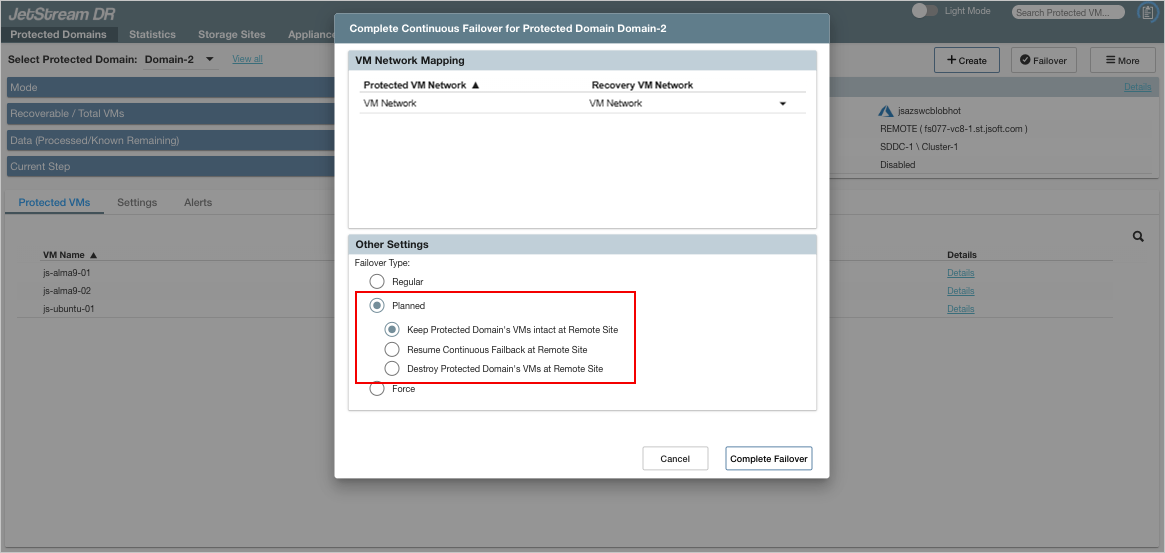The width and height of the screenshot is (1165, 553).
Task: Select the Force failover type
Action: 377,389
